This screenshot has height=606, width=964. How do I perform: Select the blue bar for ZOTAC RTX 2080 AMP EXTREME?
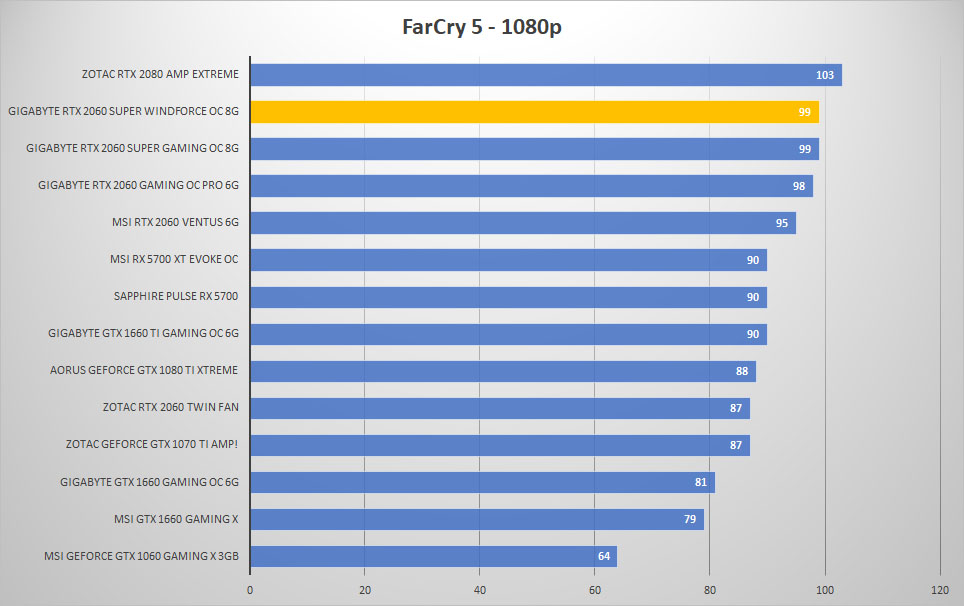tap(546, 75)
